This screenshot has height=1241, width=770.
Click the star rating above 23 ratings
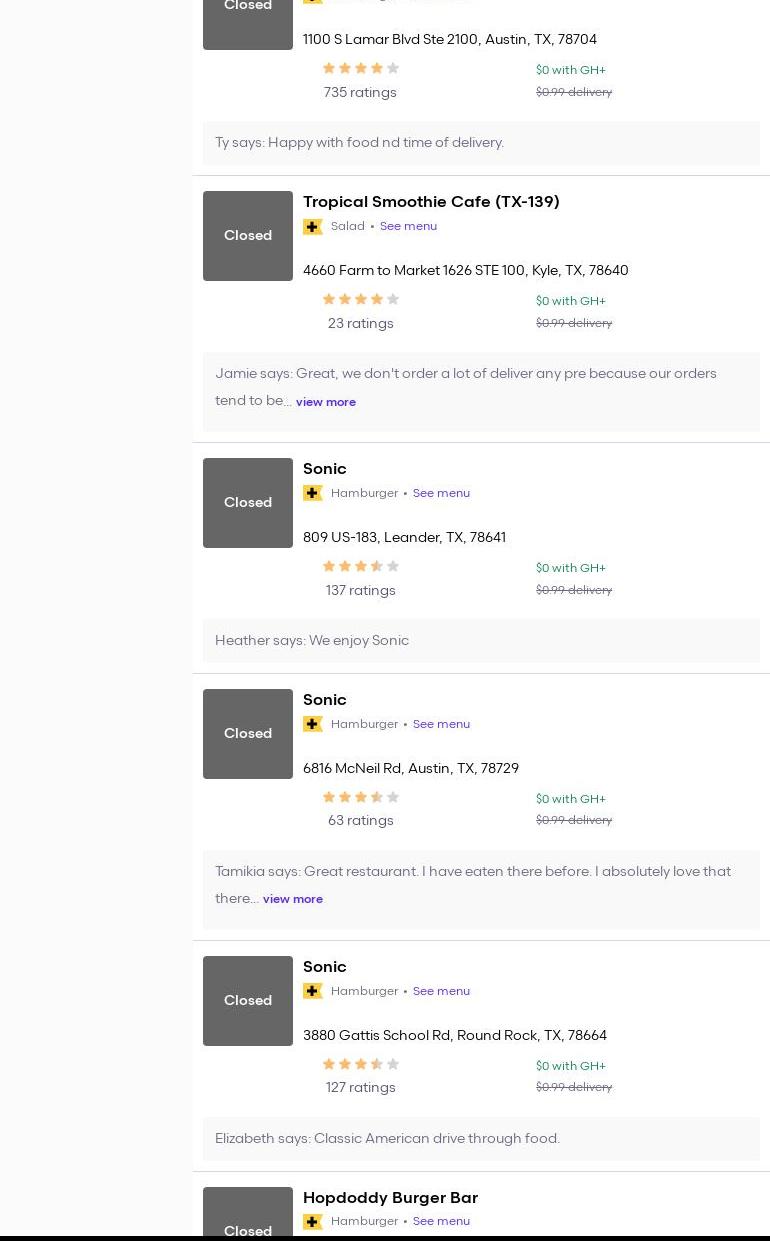tap(360, 299)
